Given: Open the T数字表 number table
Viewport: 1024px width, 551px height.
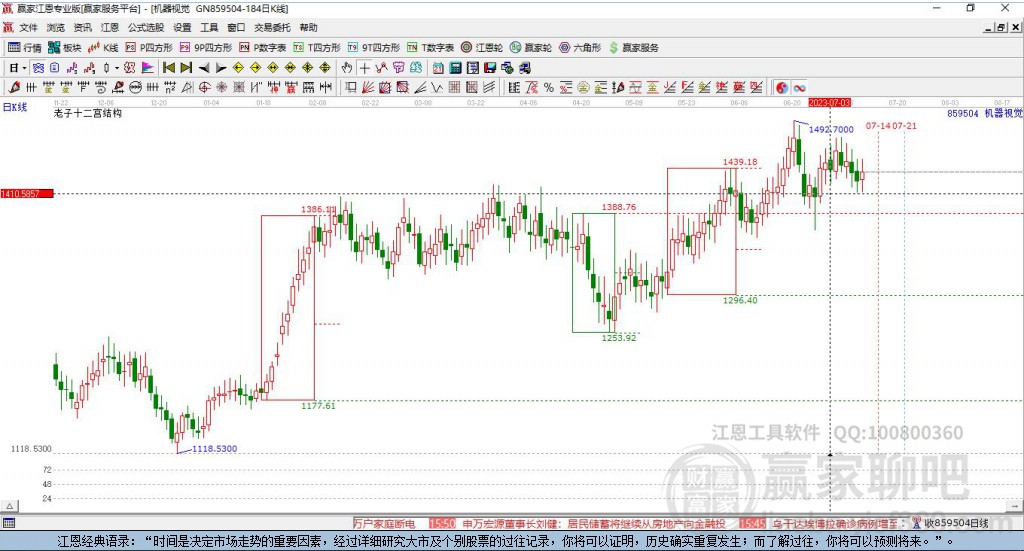Looking at the screenshot, I should (430, 48).
